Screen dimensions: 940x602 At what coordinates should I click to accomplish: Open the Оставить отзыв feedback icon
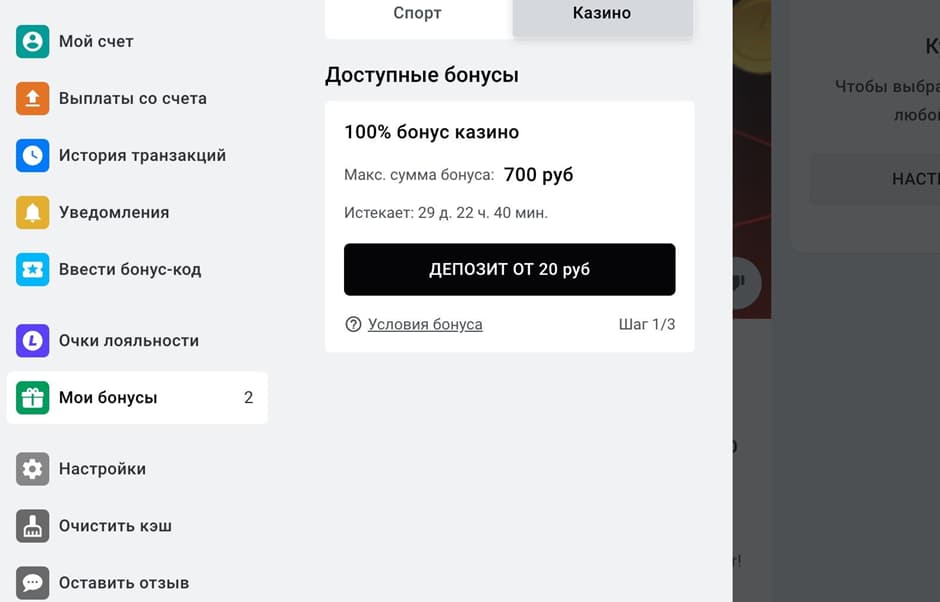tap(31, 582)
